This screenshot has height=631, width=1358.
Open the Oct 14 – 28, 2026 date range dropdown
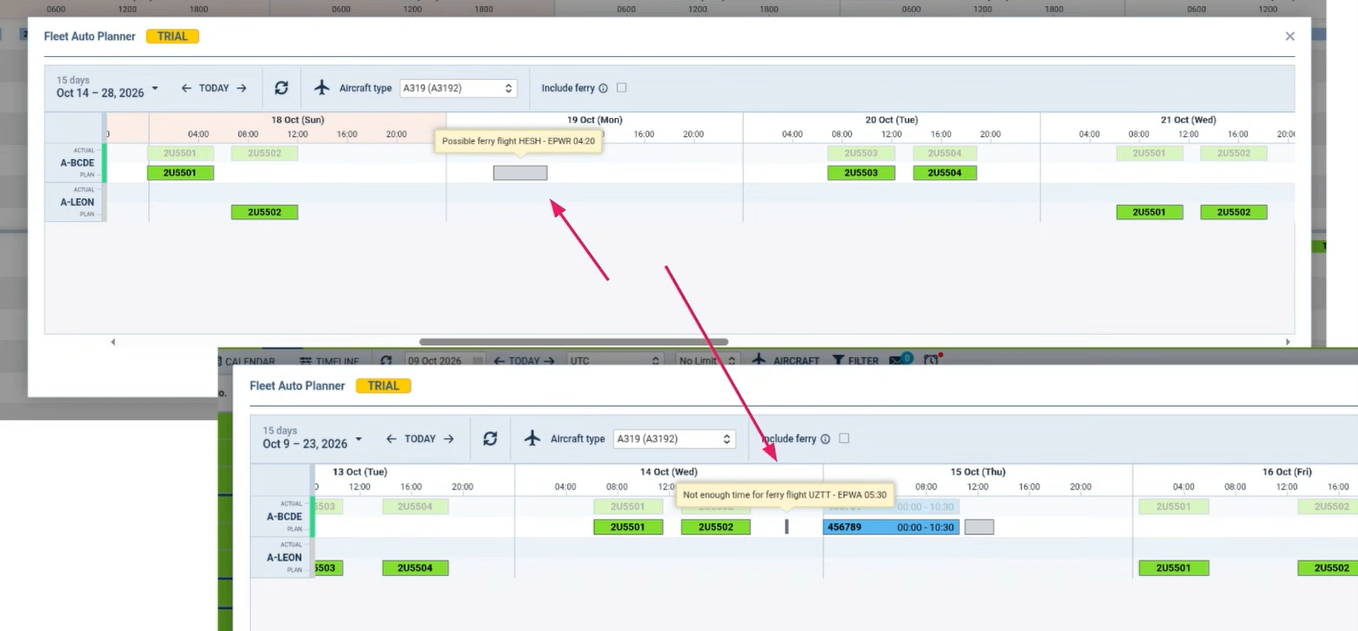coord(107,87)
